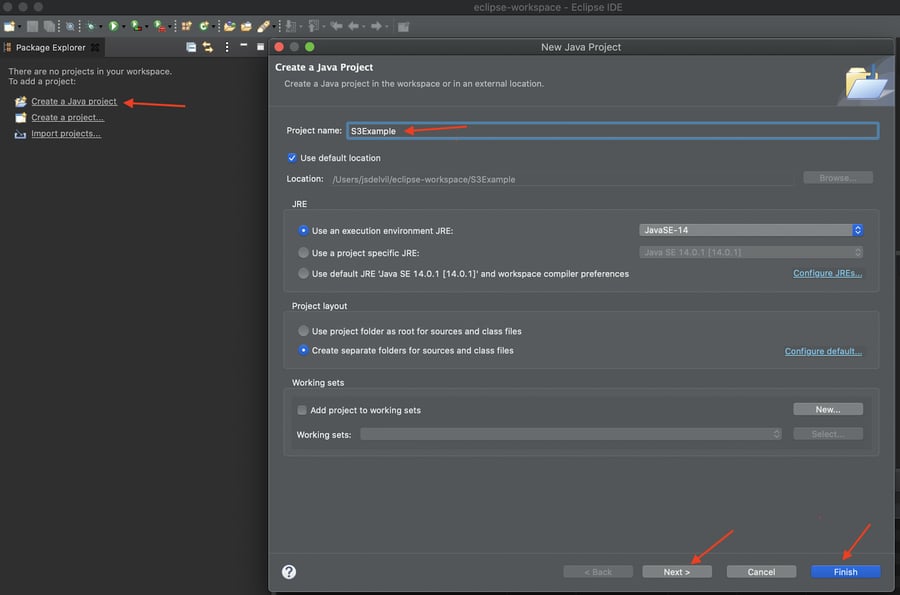Image resolution: width=900 pixels, height=595 pixels.
Task: Open the Run tool dropdown arrow
Action: [x=122, y=25]
